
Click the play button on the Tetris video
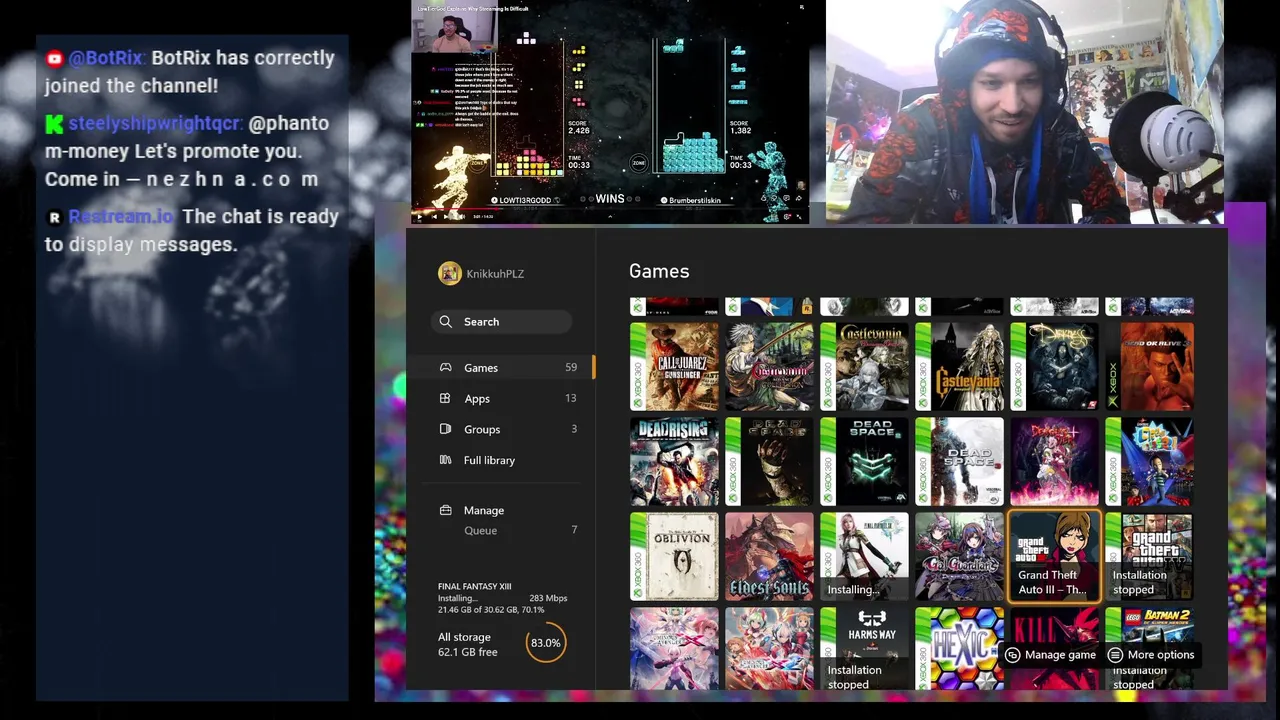(x=419, y=216)
